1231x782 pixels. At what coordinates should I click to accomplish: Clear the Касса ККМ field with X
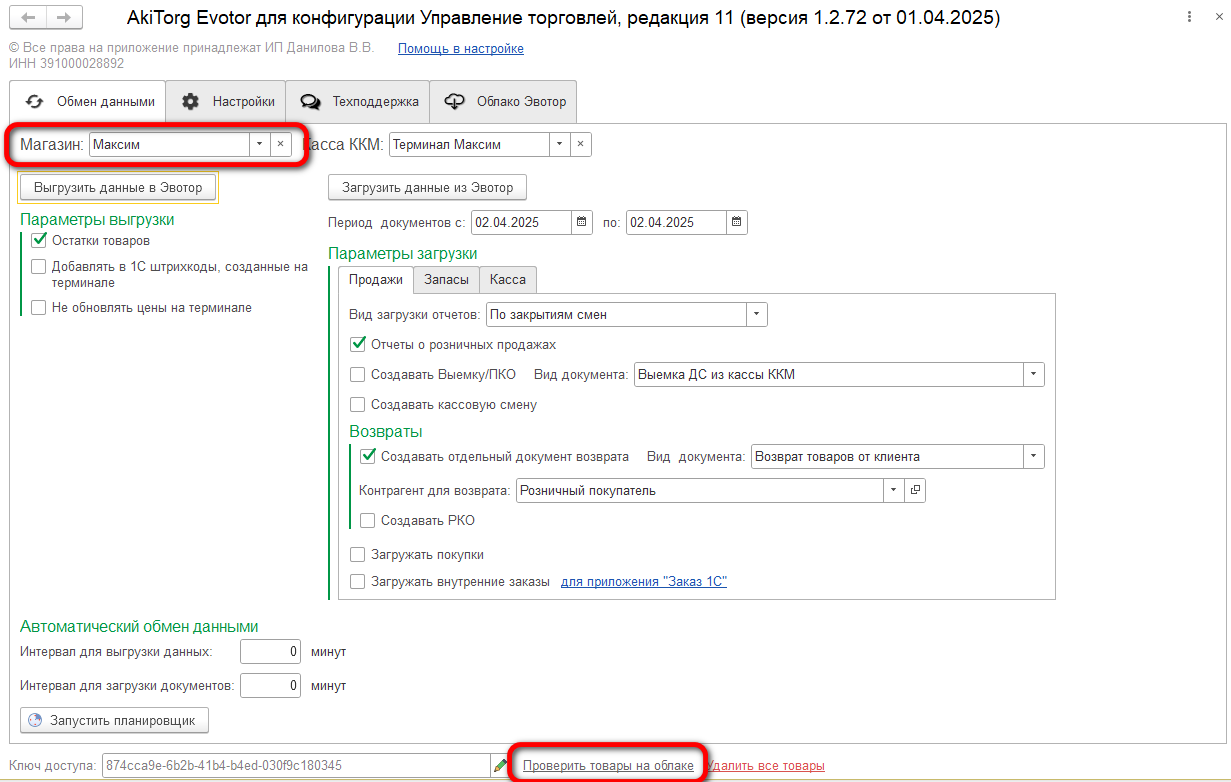pos(581,144)
